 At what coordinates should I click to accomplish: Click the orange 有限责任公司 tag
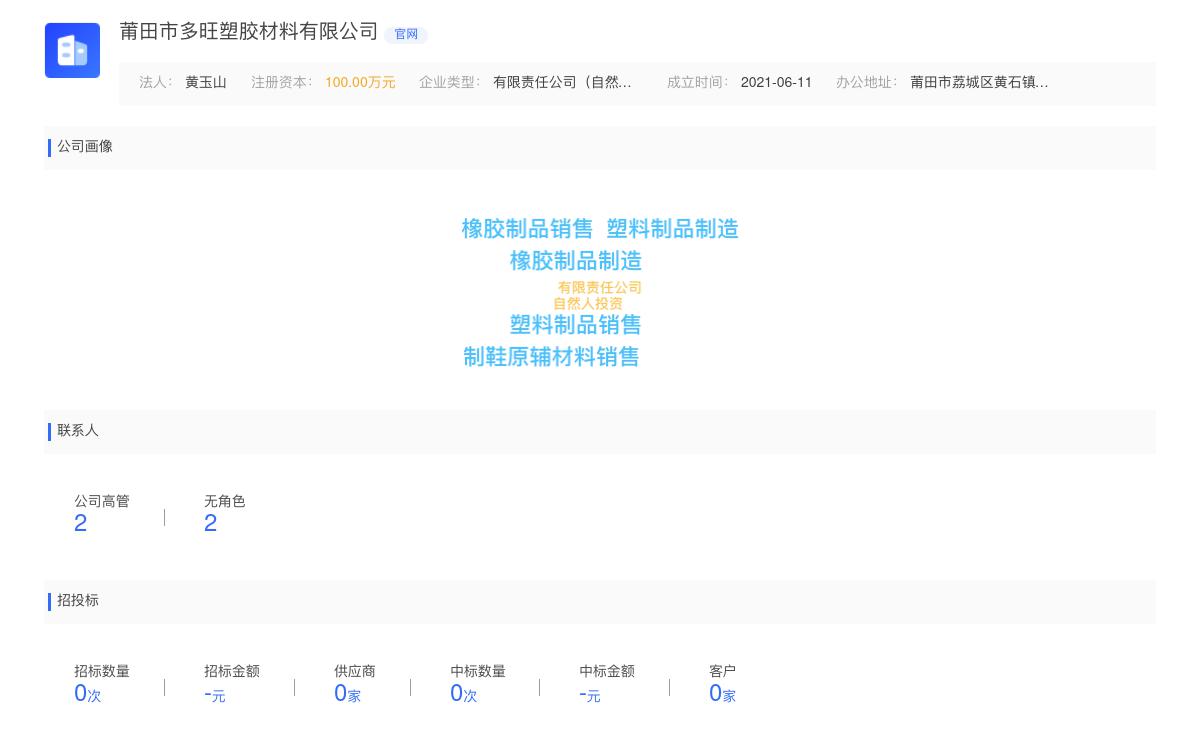pos(599,287)
